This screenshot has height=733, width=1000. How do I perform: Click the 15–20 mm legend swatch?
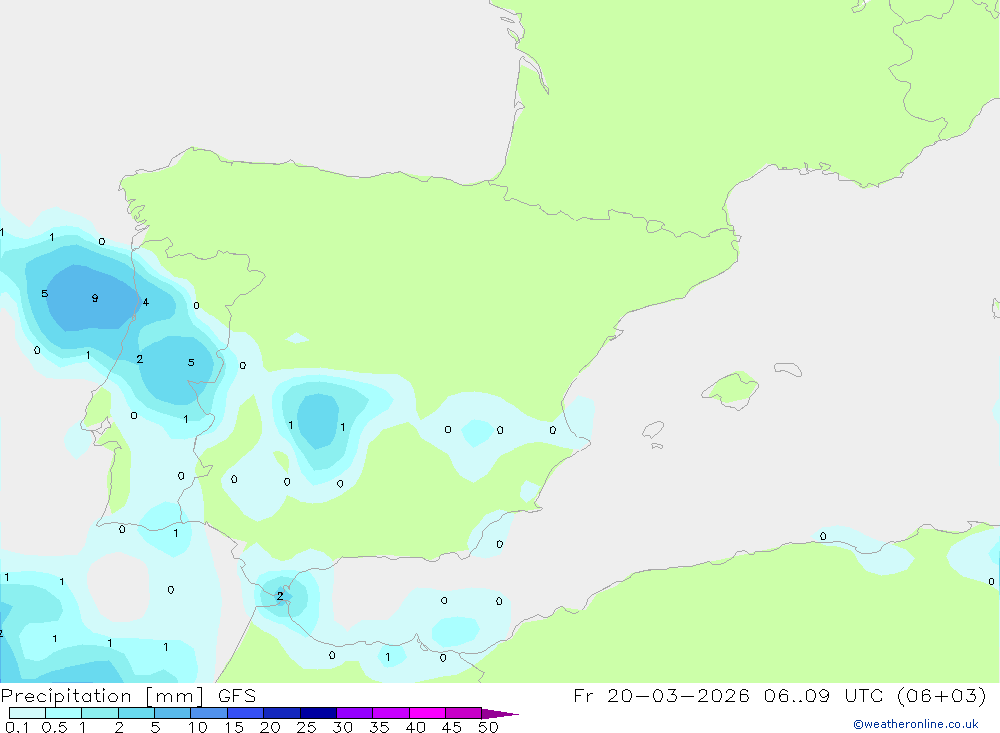[x=246, y=713]
